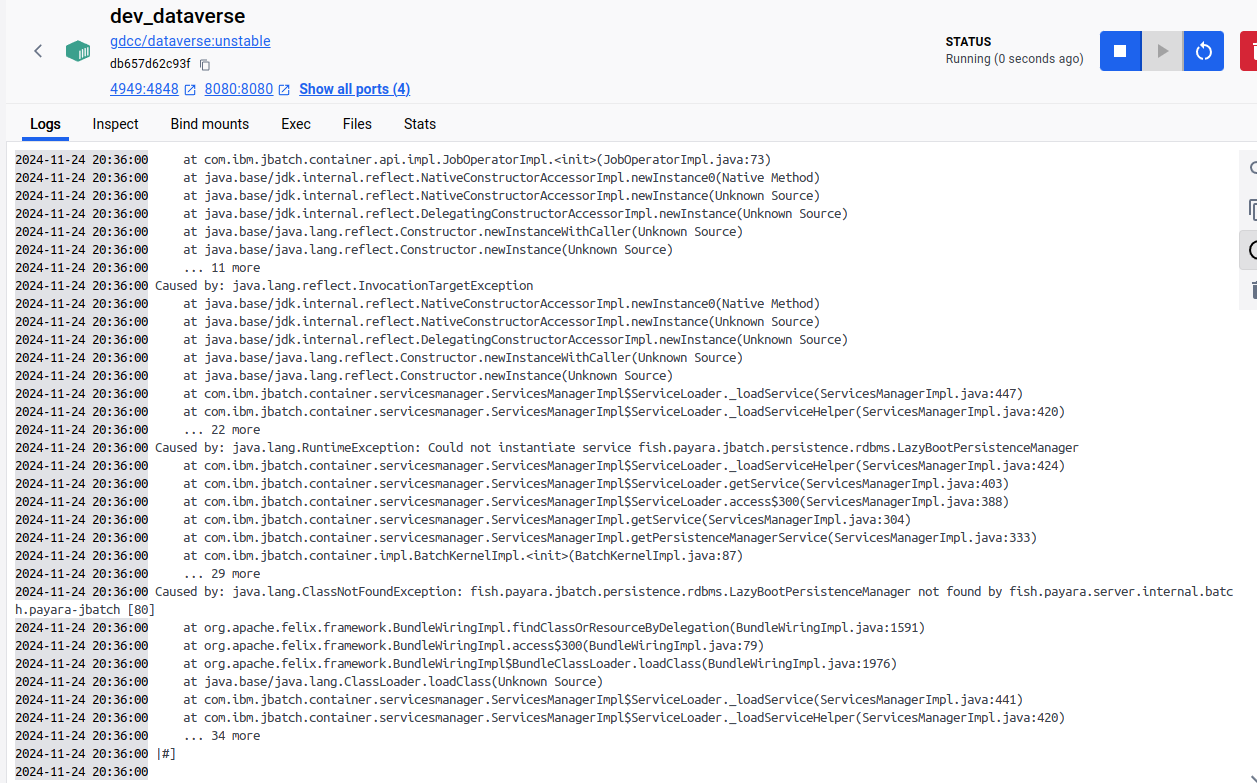The width and height of the screenshot is (1257, 783).
Task: View the Files tab
Action: [357, 124]
